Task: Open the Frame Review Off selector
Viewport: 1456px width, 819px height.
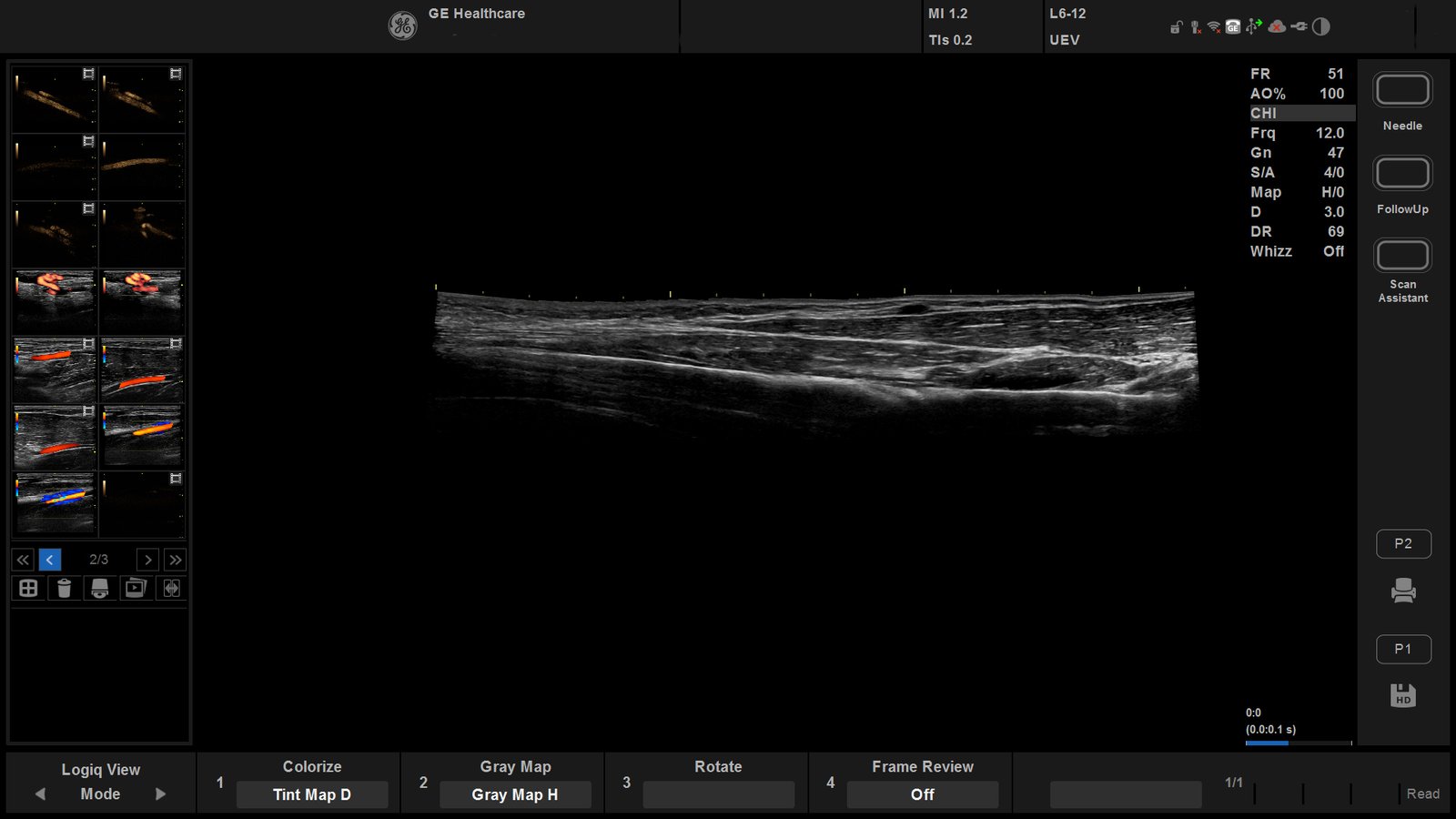Action: tap(922, 794)
